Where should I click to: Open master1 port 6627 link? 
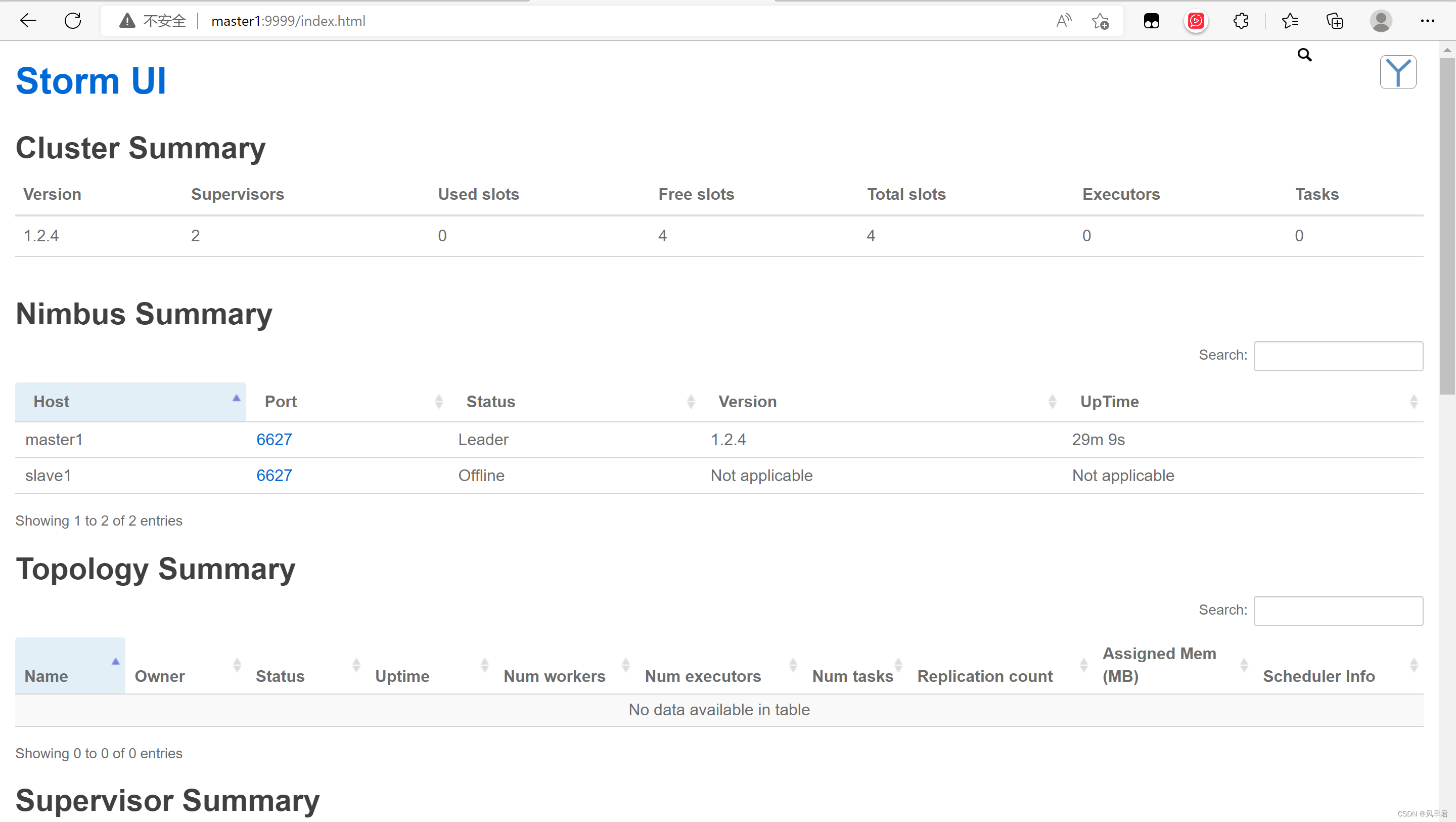click(274, 440)
